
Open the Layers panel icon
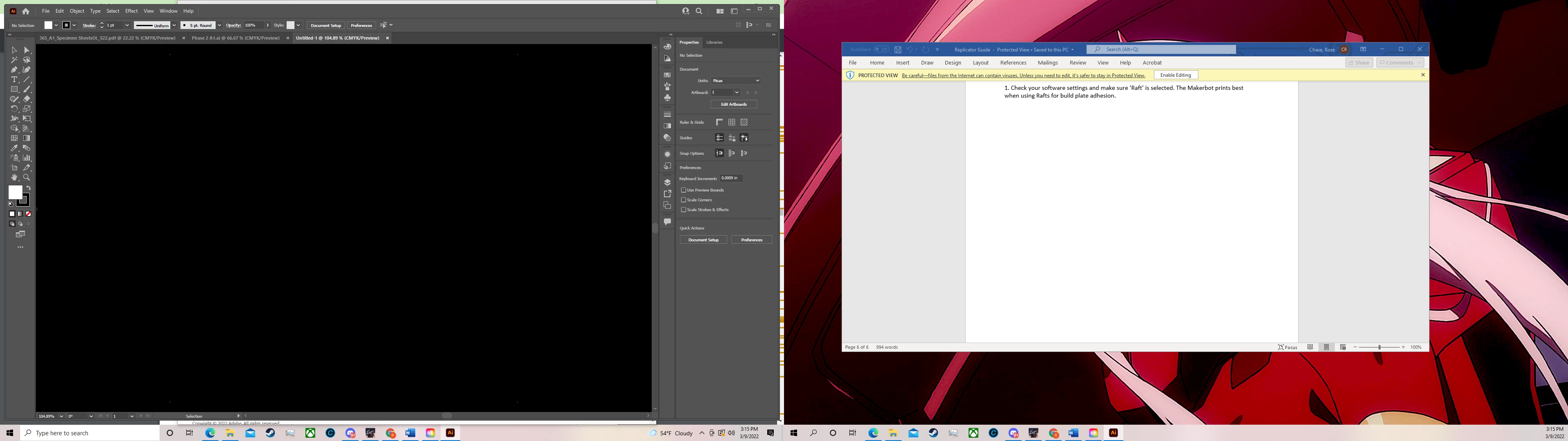(667, 182)
